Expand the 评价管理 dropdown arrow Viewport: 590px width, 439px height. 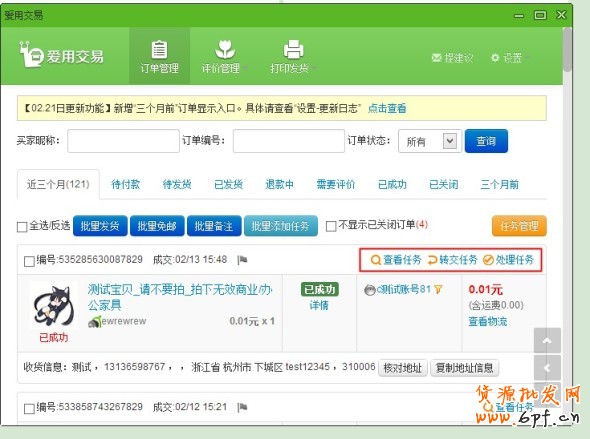click(246, 68)
